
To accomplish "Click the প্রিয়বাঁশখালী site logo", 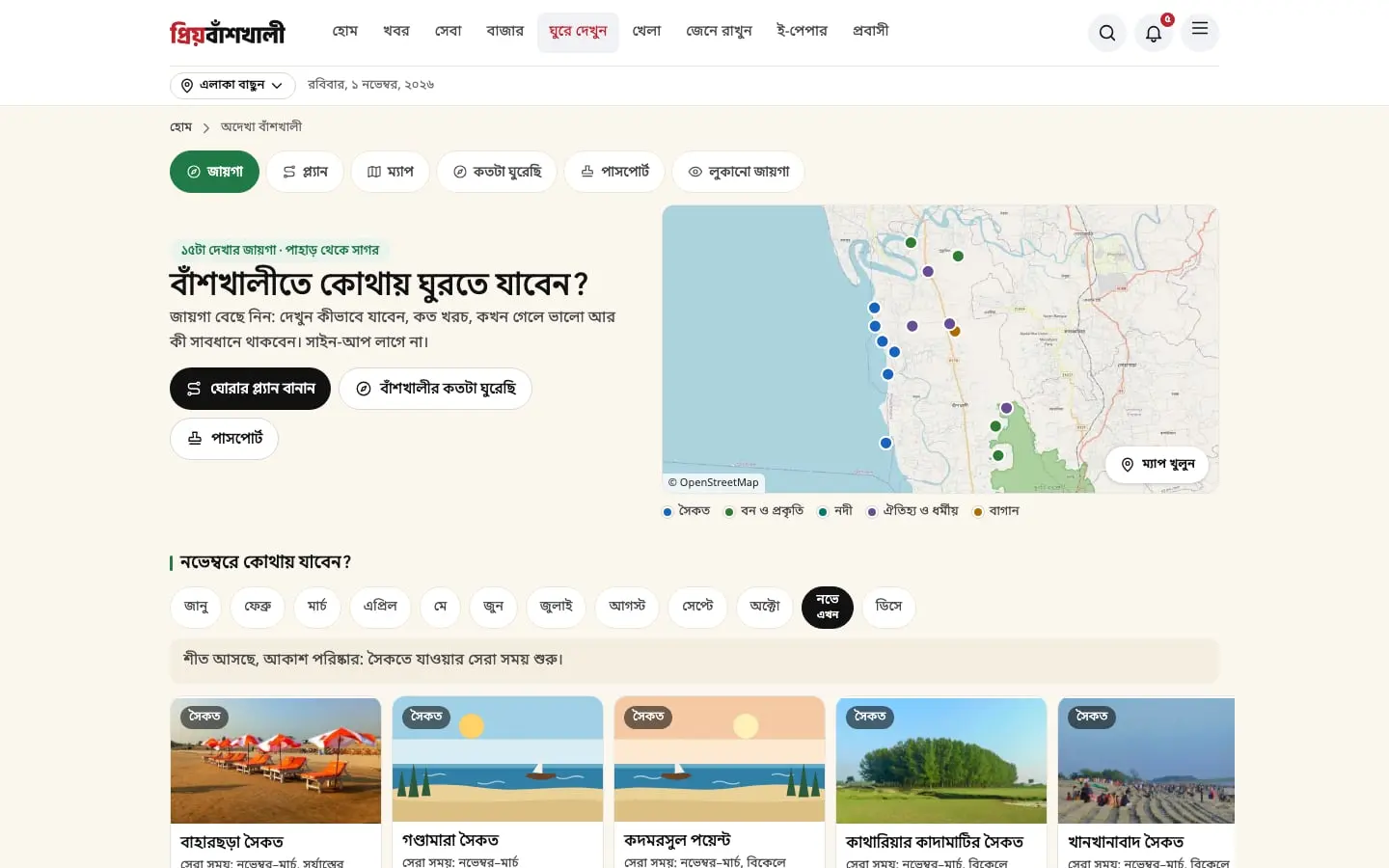I will click(228, 33).
